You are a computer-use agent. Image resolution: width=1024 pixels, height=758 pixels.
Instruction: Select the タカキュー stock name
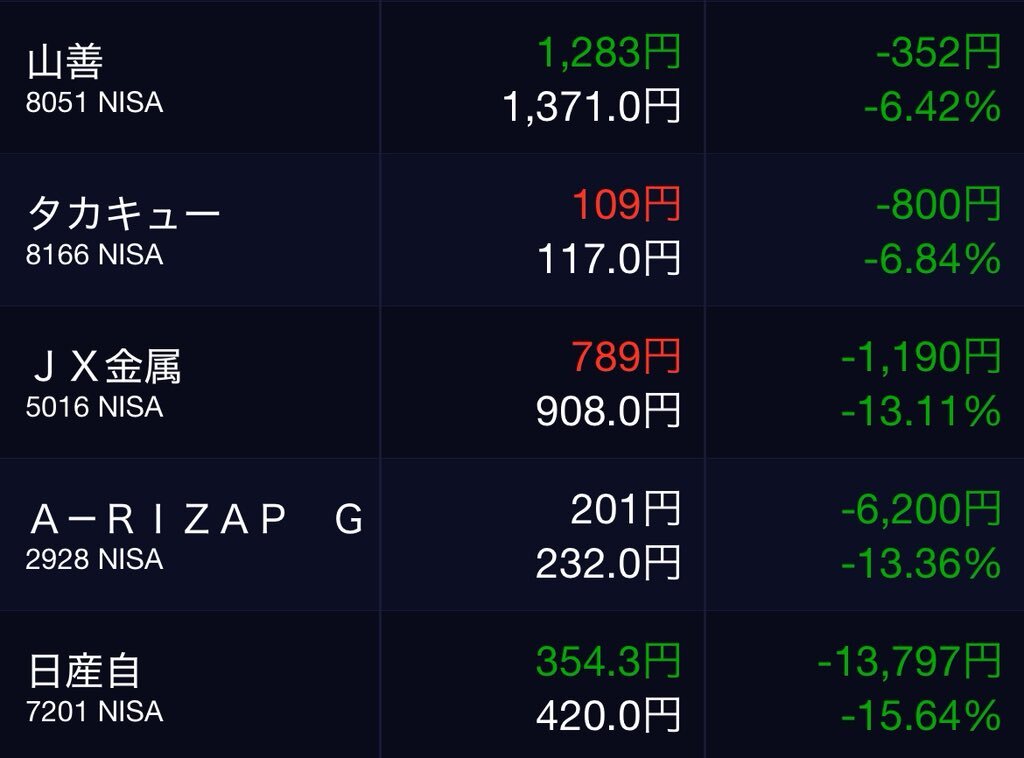[124, 213]
